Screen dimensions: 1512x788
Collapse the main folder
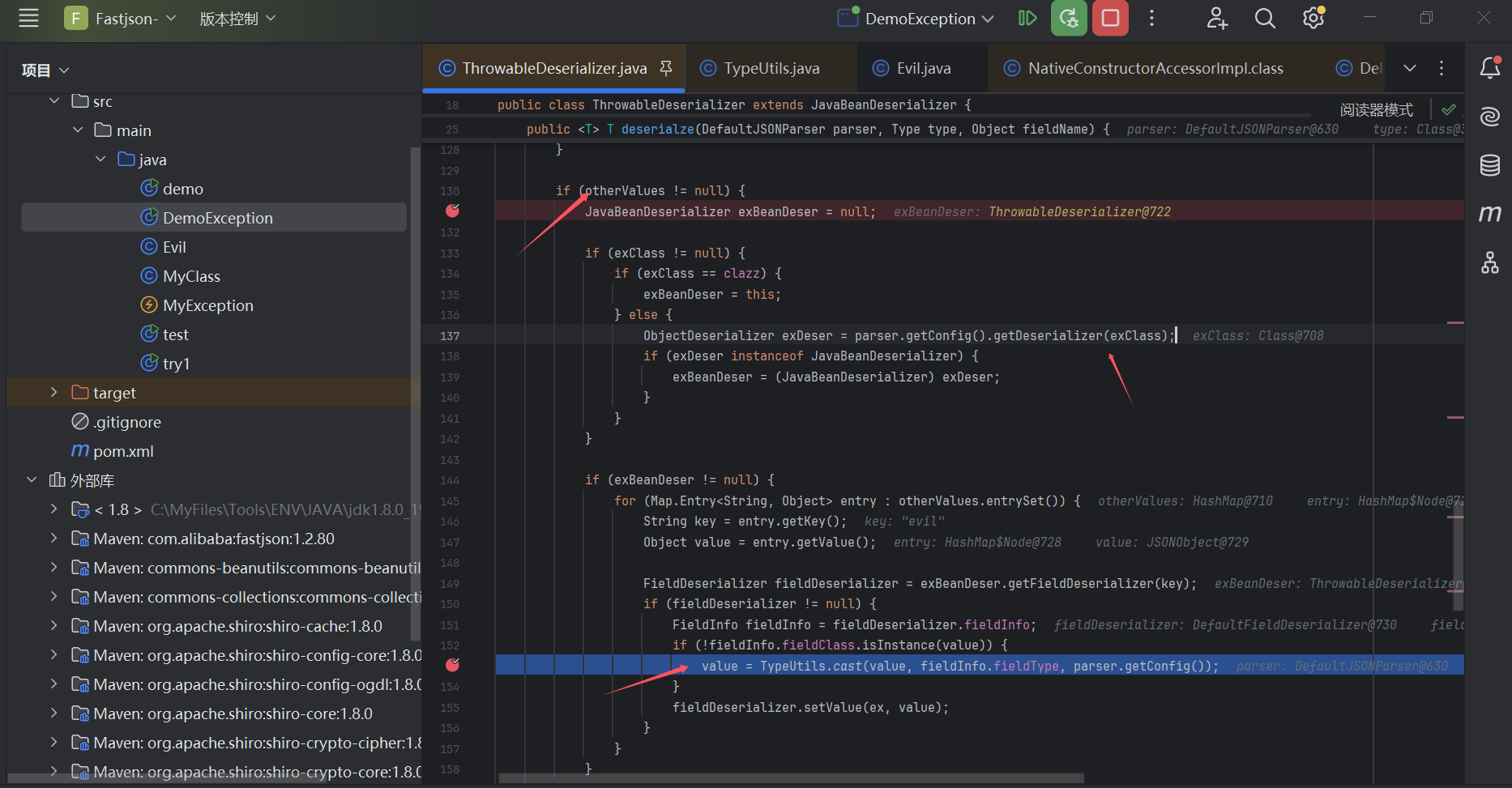tap(78, 130)
